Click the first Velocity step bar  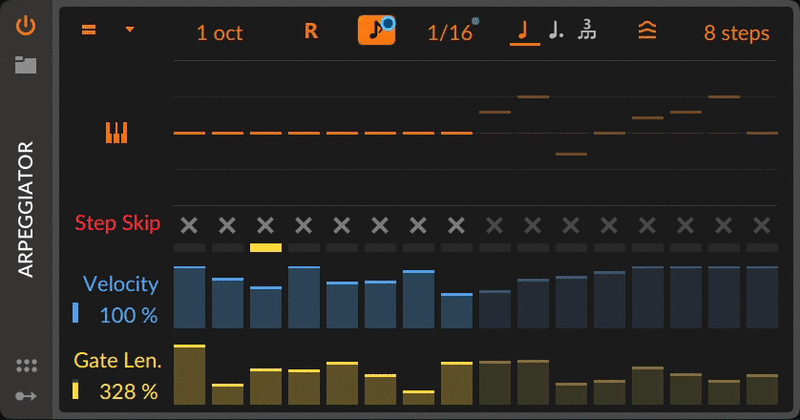click(x=189, y=298)
